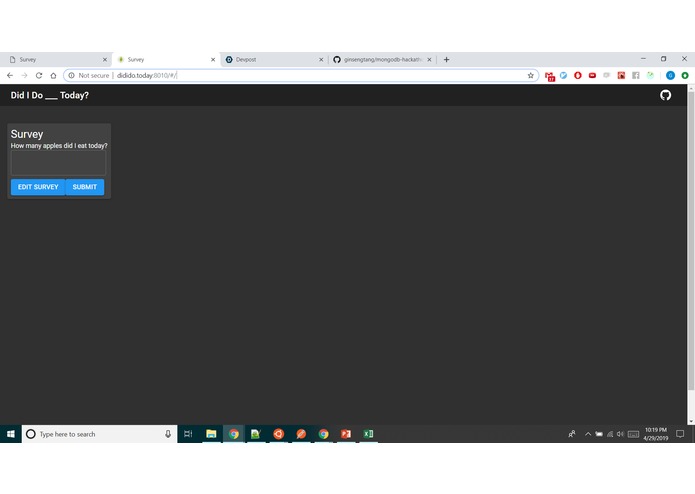Open the blue Chrome profile avatar

[x=670, y=75]
